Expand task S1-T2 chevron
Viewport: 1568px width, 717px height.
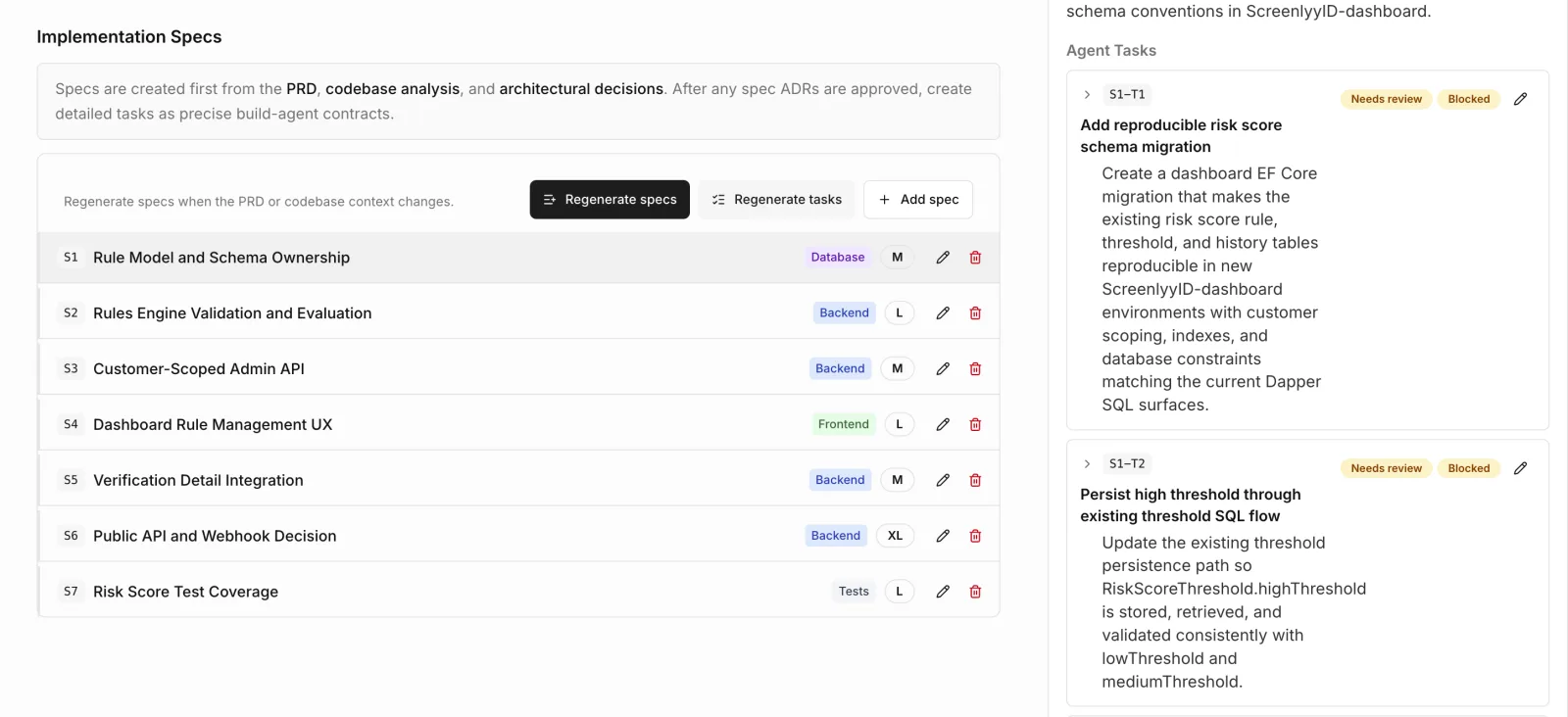(1087, 464)
